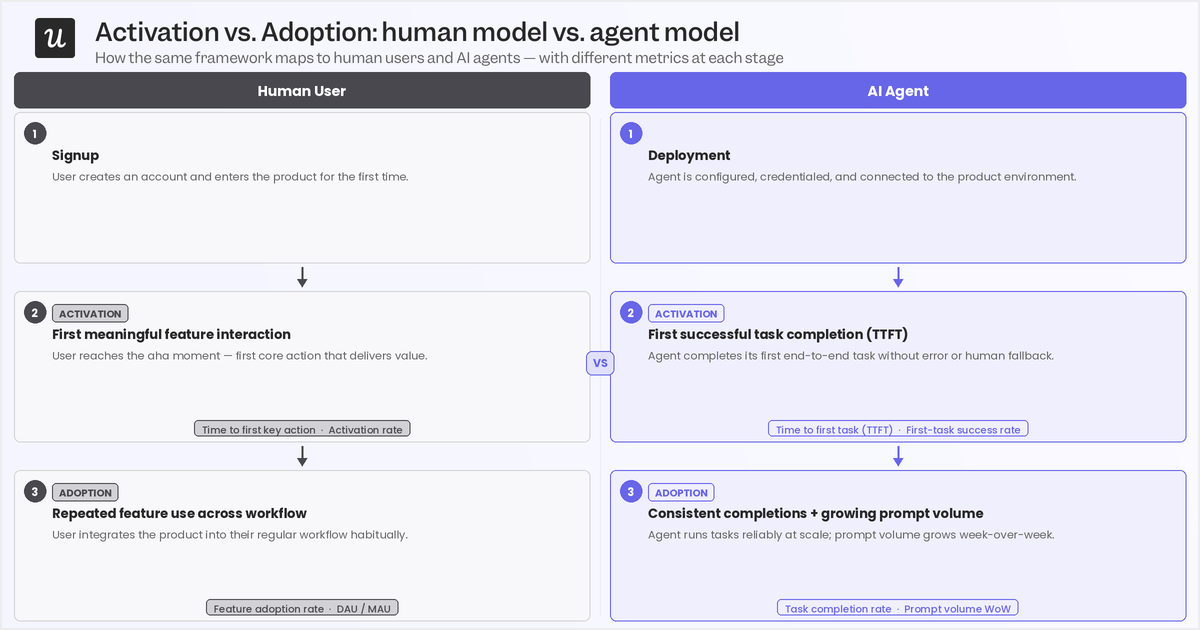Click text 'Agent completes its first end-to-end task'

[x=851, y=356]
